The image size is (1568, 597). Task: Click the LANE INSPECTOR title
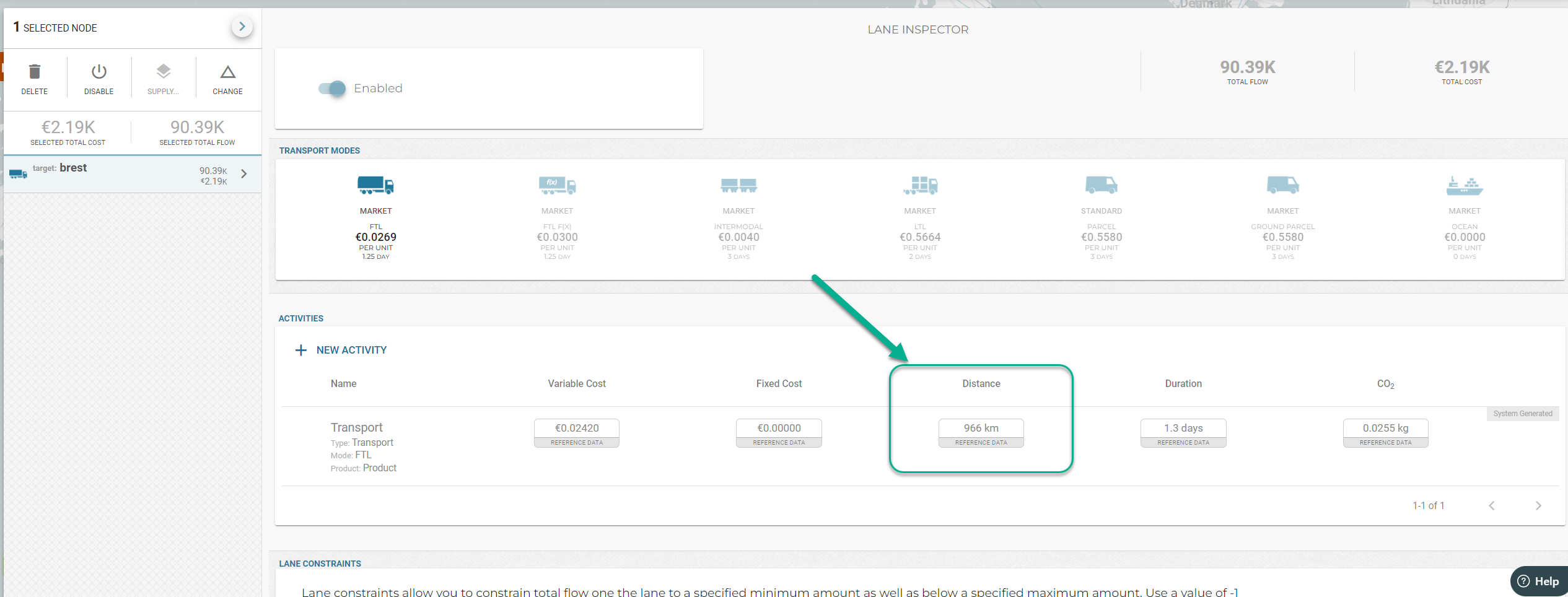click(918, 30)
